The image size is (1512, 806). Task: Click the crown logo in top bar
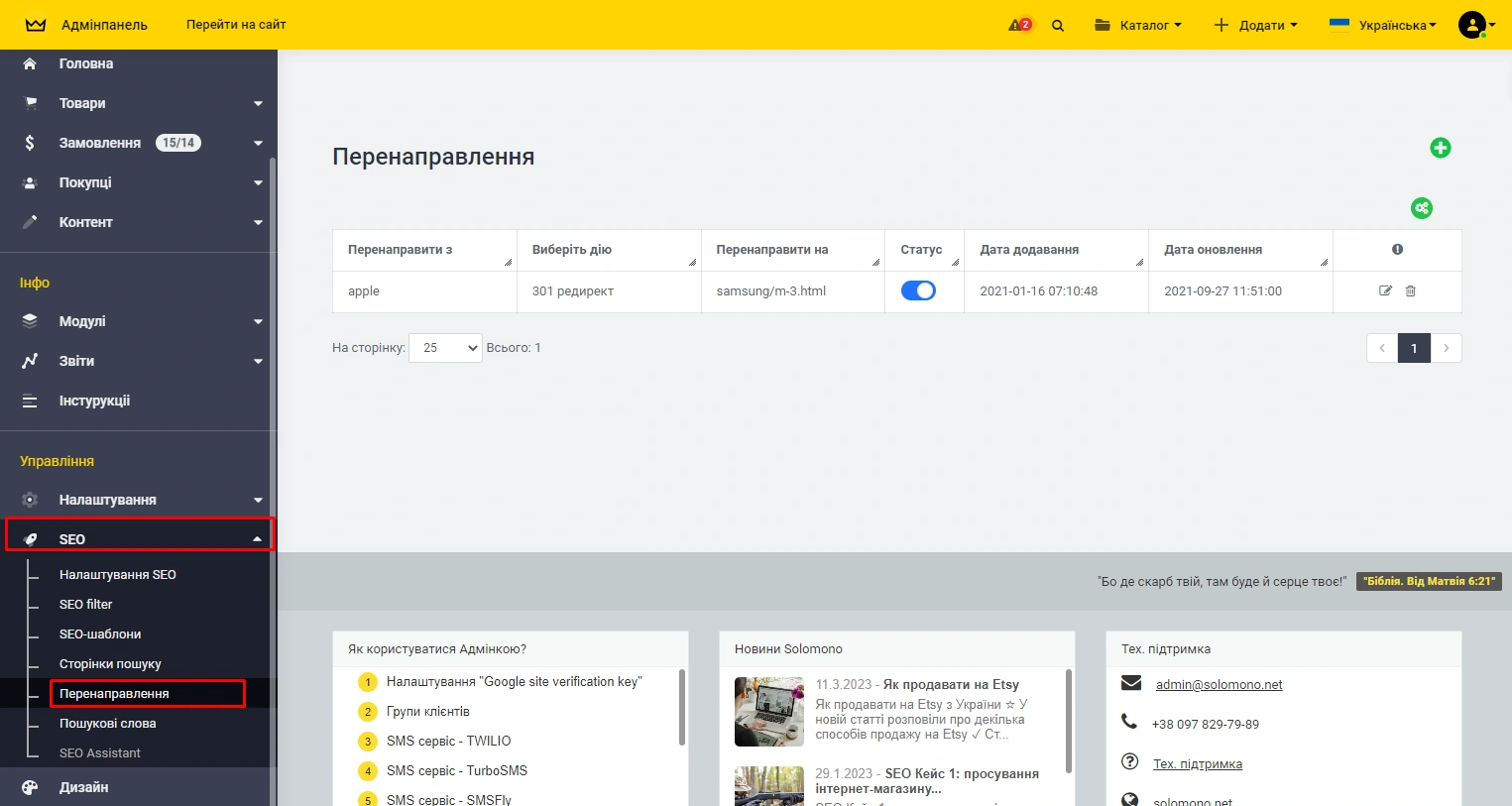pos(36,25)
